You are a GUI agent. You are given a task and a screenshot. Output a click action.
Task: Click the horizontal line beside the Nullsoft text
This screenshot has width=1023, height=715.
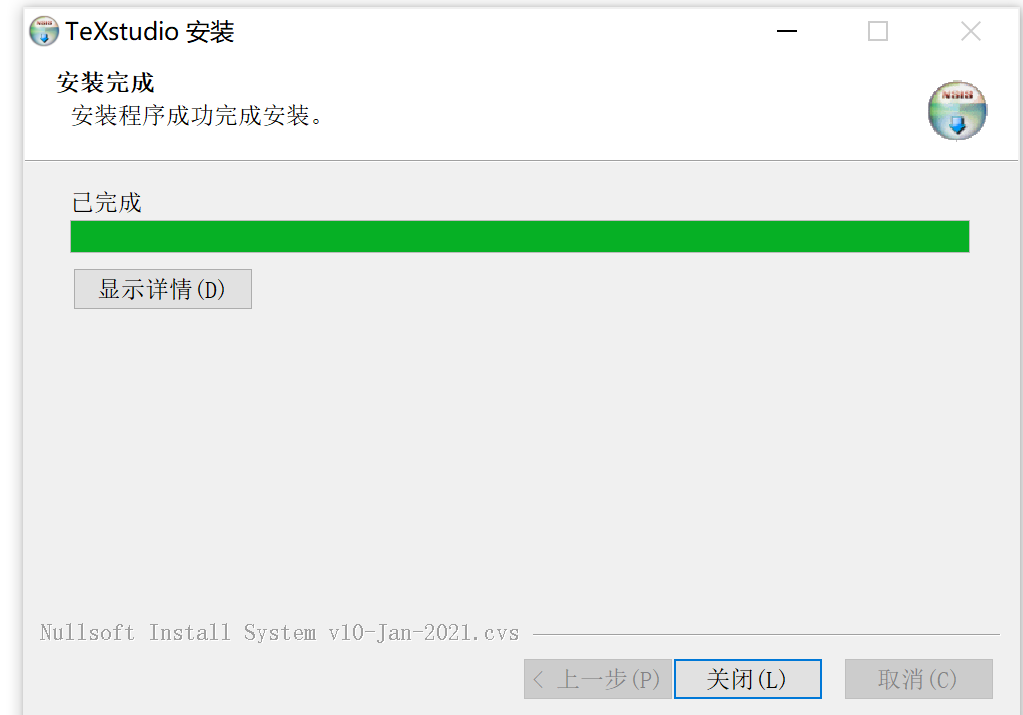(766, 633)
